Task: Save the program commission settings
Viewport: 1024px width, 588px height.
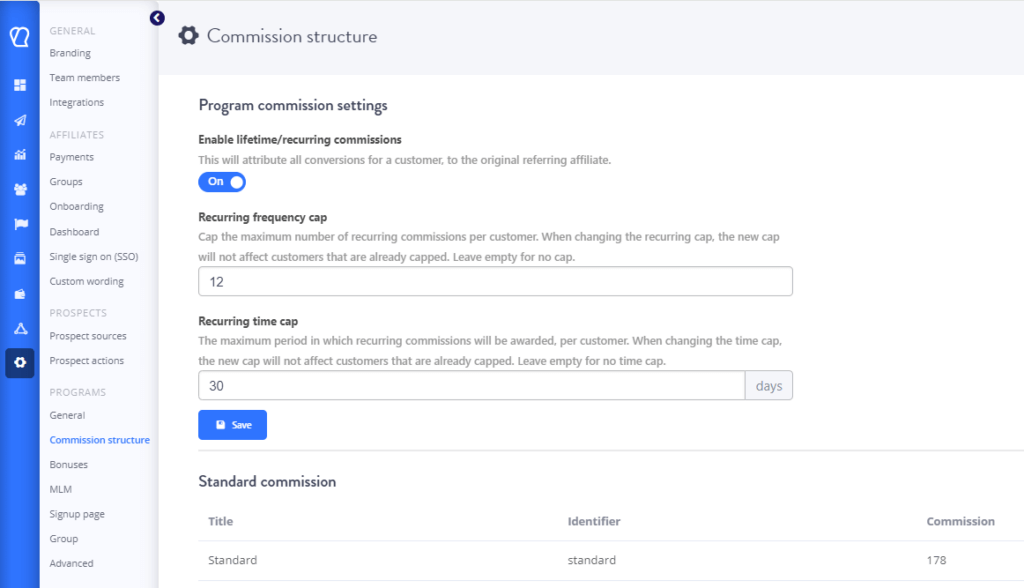Action: (232, 424)
